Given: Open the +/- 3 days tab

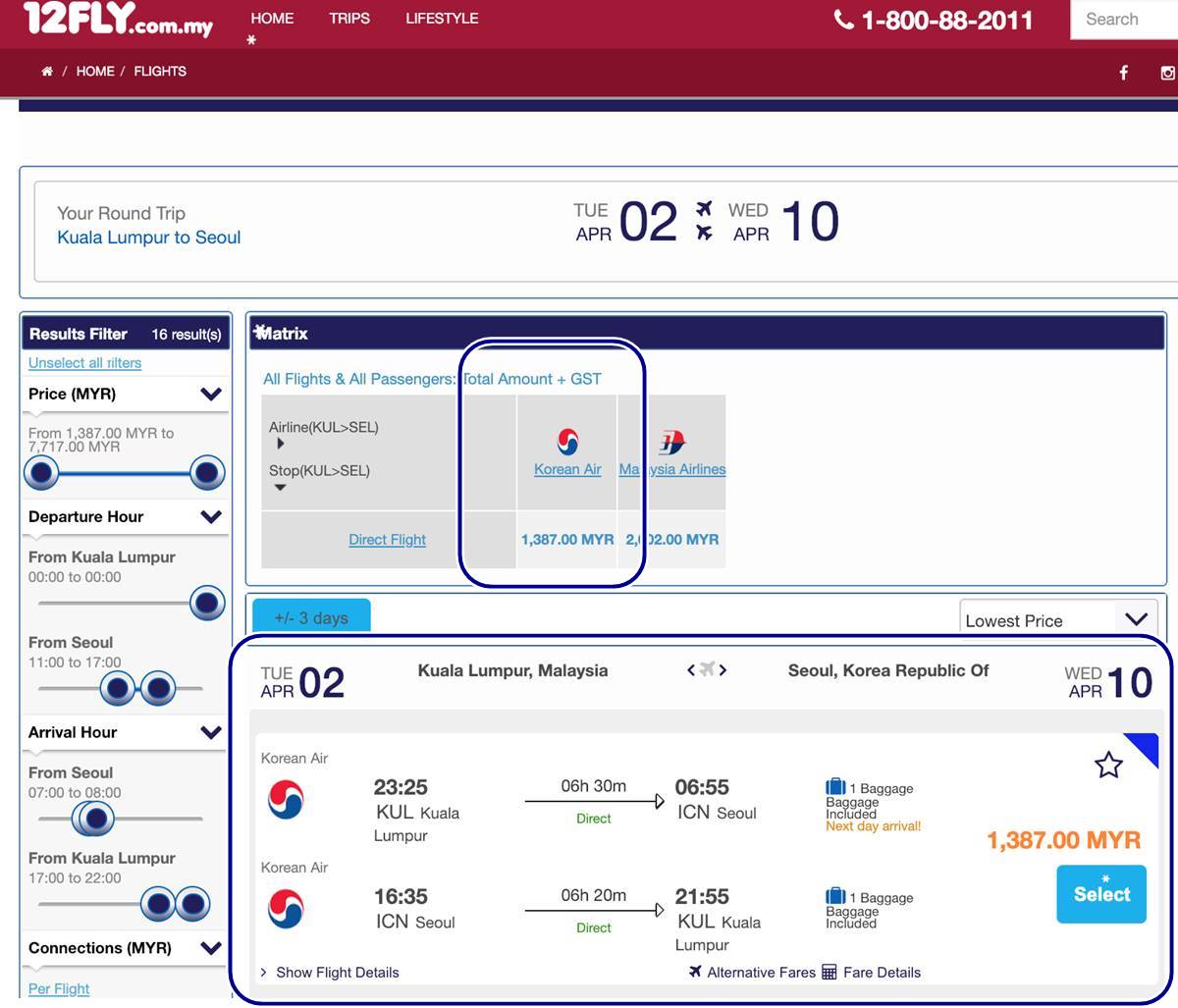Looking at the screenshot, I should pyautogui.click(x=311, y=616).
